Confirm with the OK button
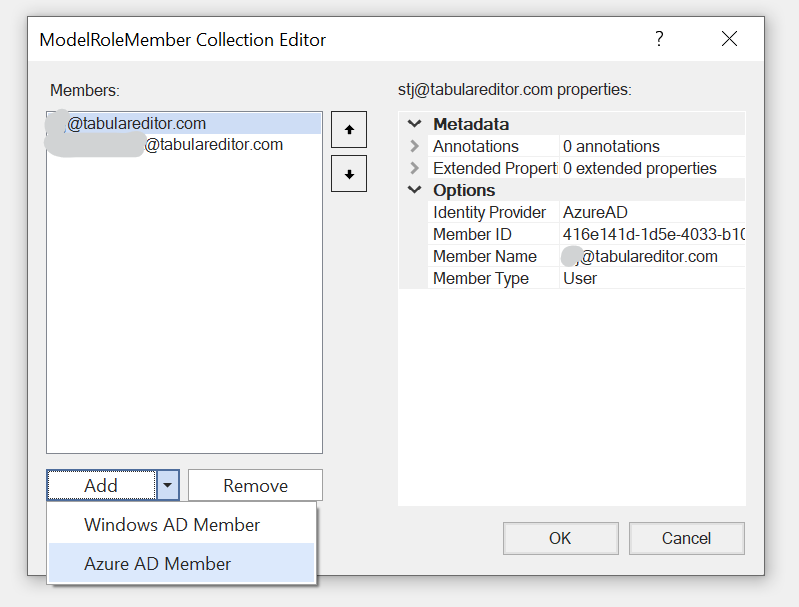 561,538
